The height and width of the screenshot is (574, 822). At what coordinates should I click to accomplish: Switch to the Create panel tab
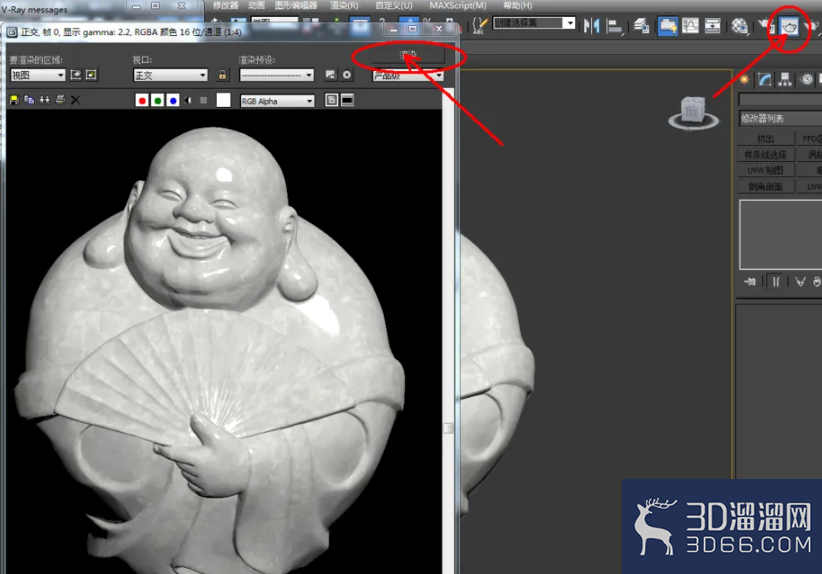(744, 80)
